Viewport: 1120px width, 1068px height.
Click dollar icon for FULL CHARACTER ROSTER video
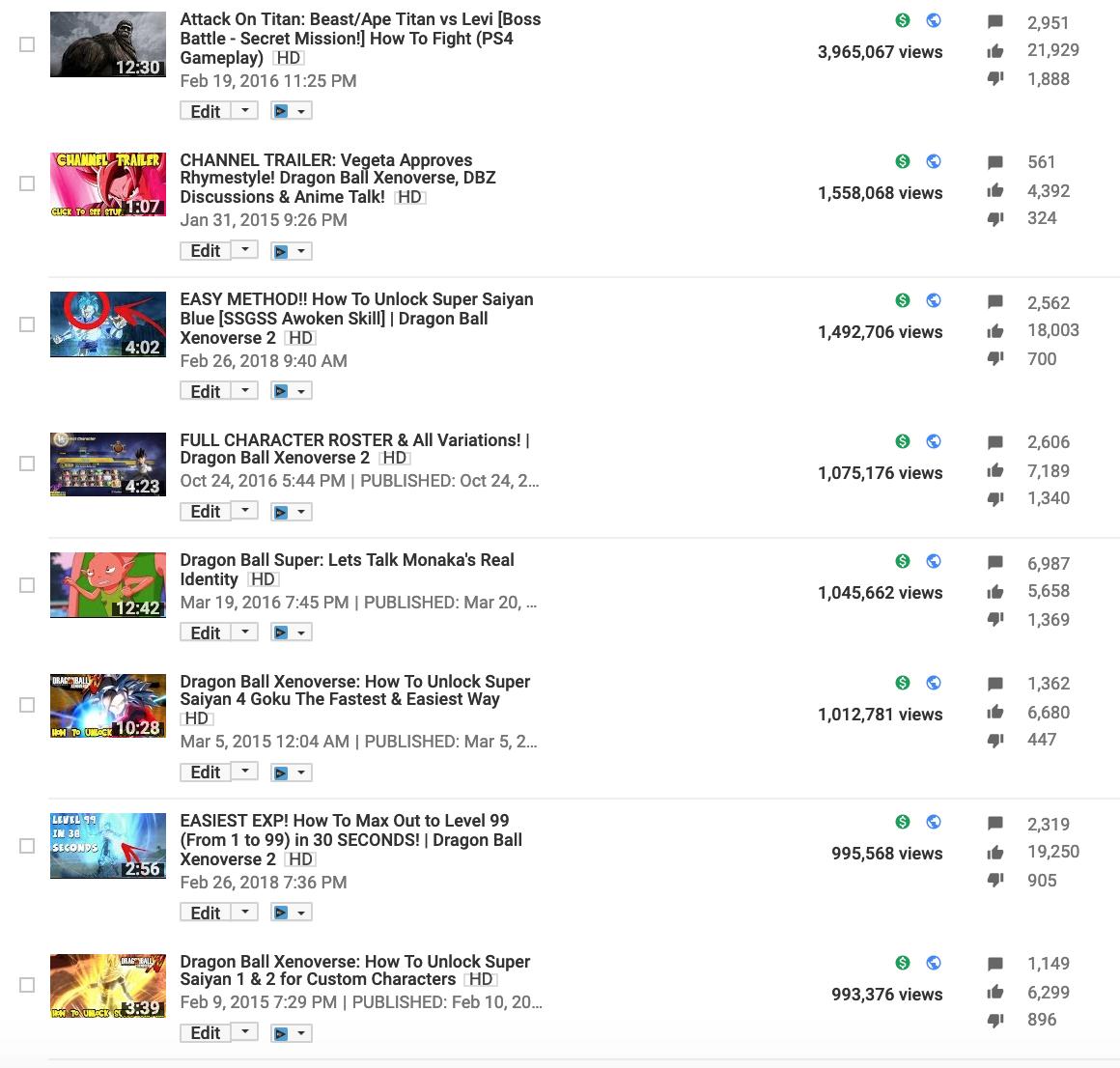tap(903, 440)
